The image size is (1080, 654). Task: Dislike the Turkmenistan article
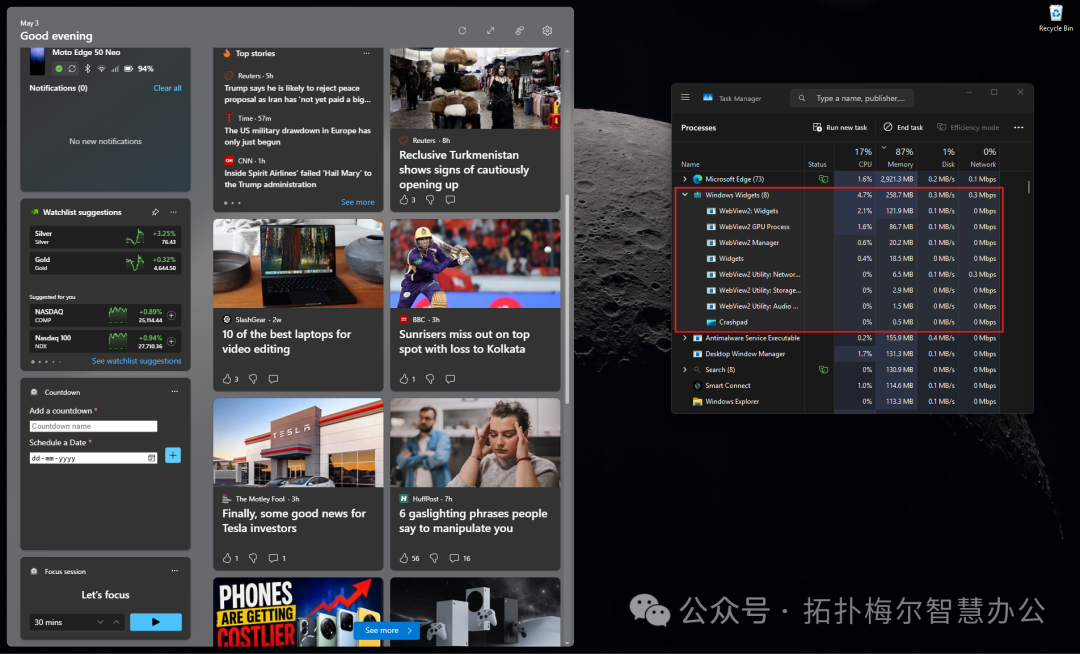pyautogui.click(x=430, y=200)
